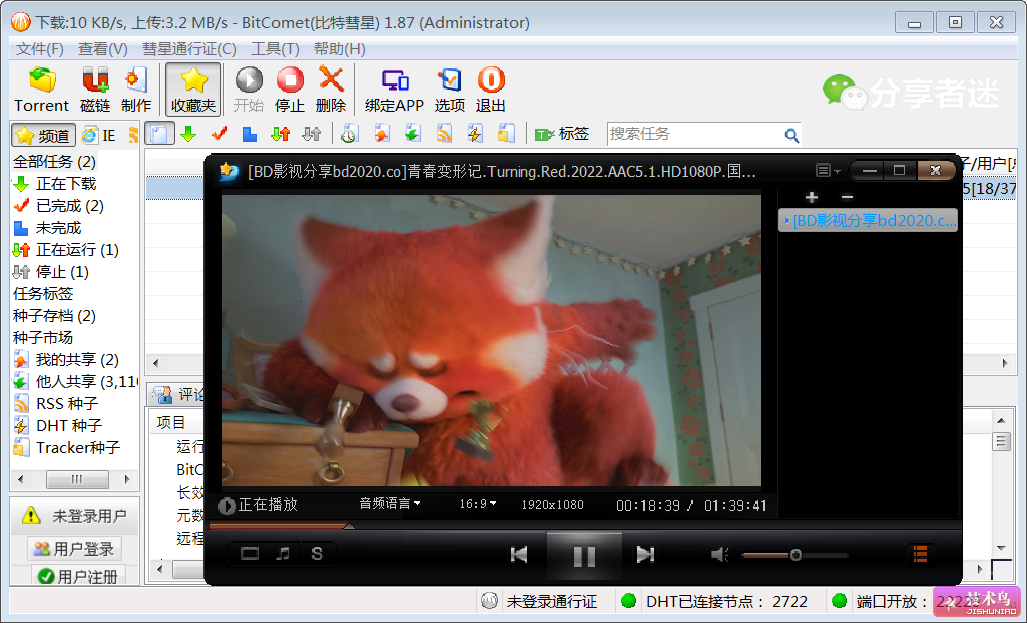
Task: Remove playlist item with minus button
Action: pos(848,197)
